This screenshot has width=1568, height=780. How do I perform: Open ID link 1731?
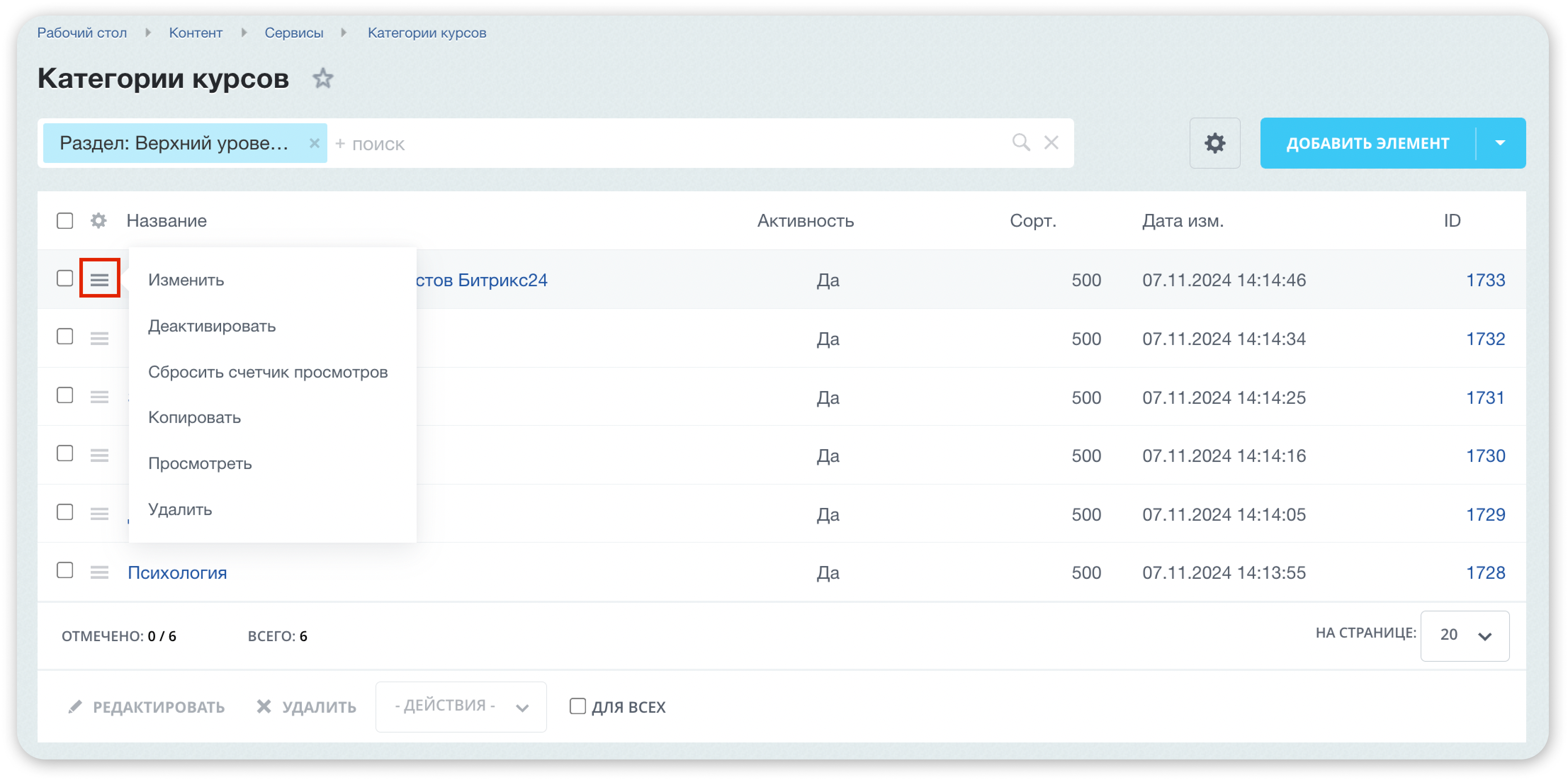(x=1485, y=397)
